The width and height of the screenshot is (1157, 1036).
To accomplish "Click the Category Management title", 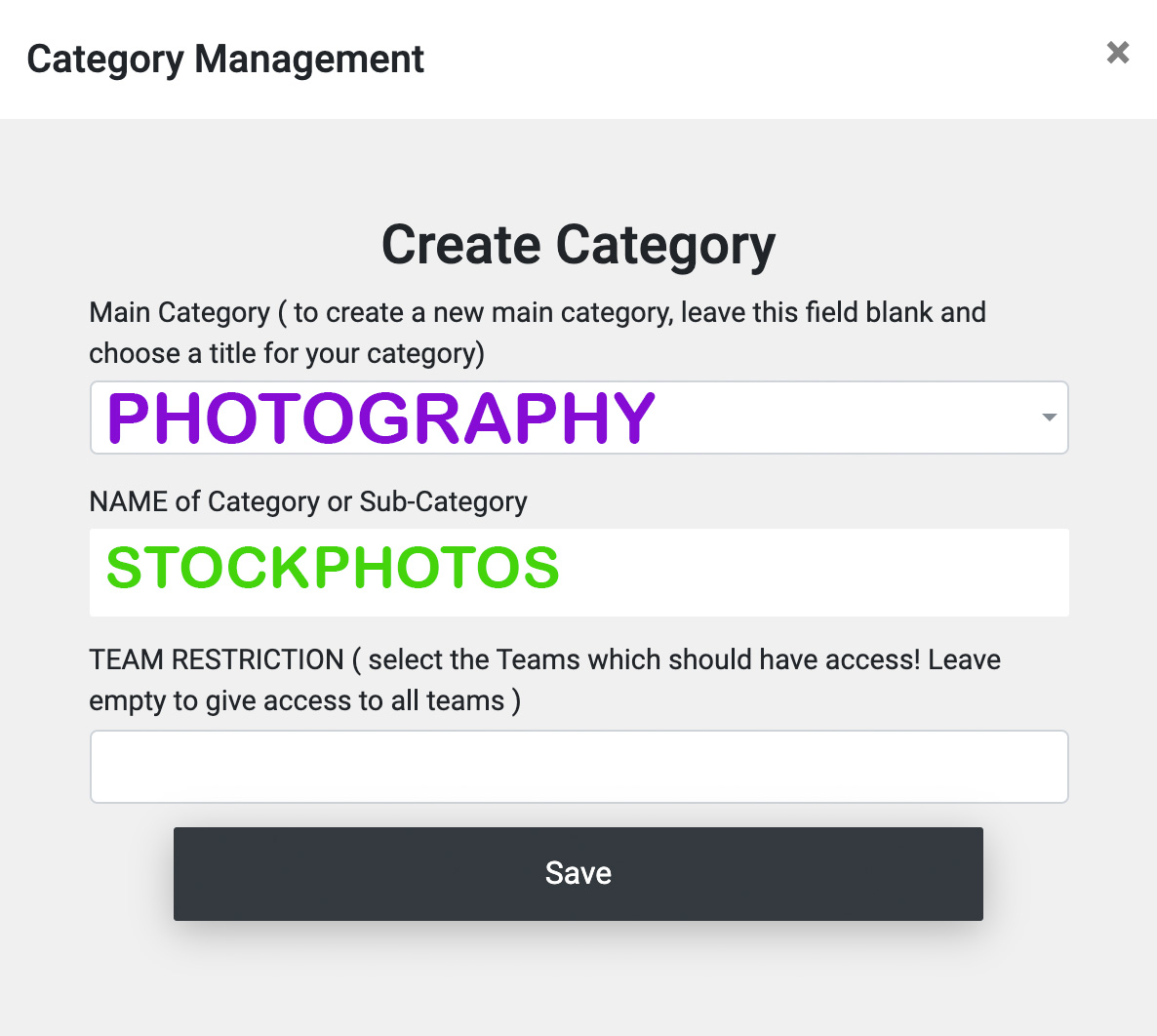I will [x=225, y=60].
